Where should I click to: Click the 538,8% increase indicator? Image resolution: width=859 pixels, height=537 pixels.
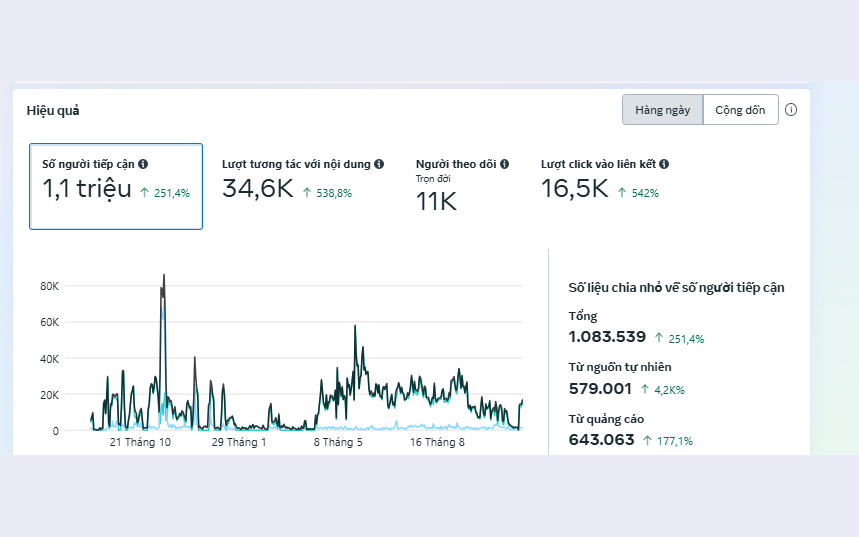coord(327,193)
